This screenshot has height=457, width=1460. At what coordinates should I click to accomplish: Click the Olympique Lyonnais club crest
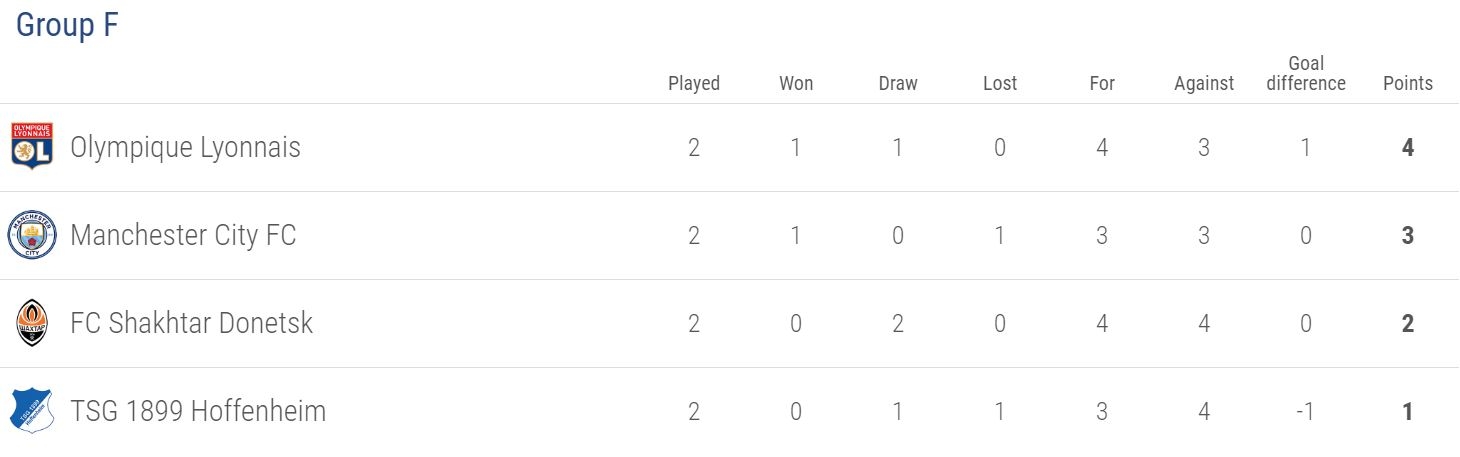click(32, 146)
